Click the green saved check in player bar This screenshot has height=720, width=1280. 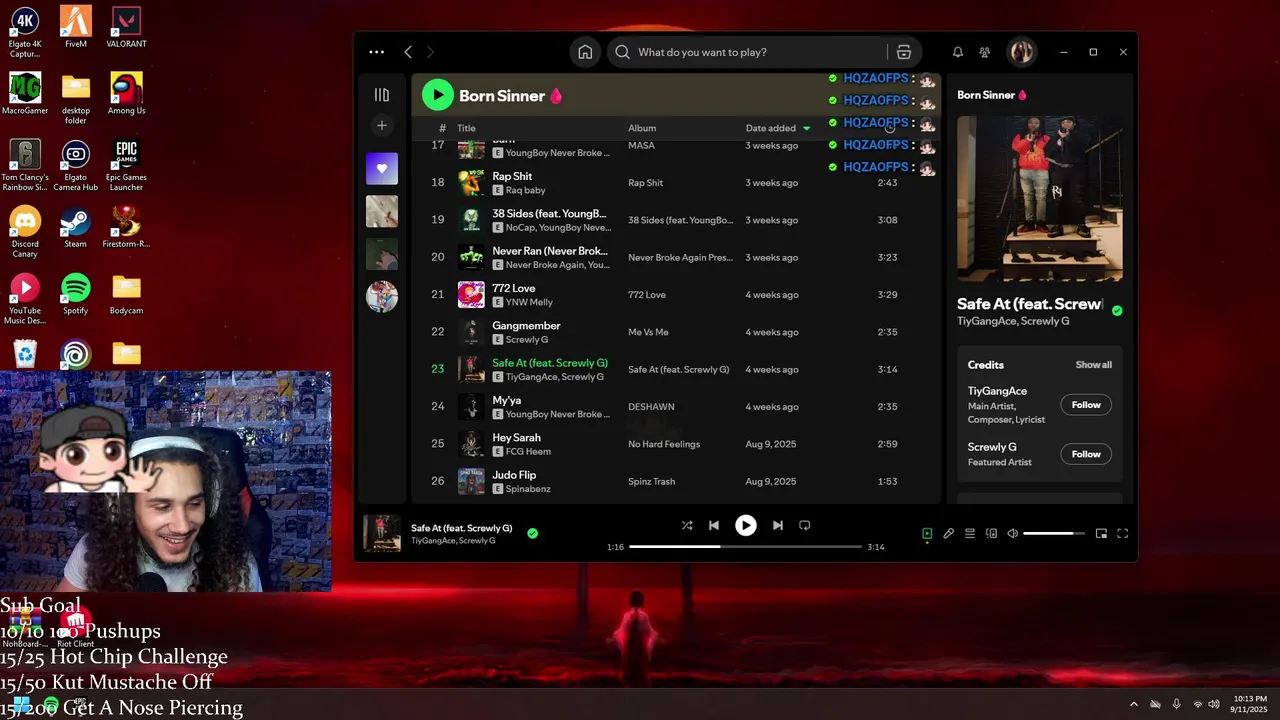click(532, 534)
